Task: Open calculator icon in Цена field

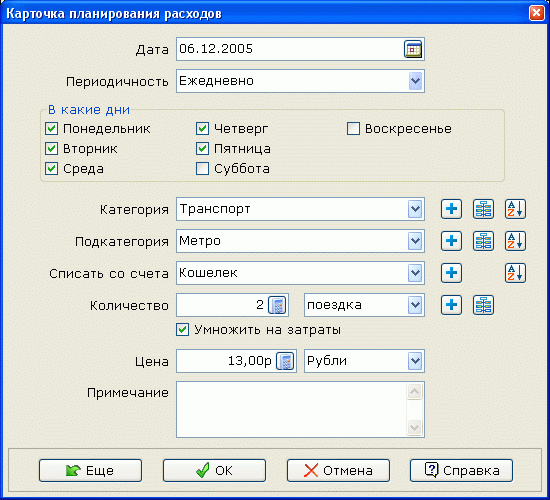Action: [x=285, y=361]
